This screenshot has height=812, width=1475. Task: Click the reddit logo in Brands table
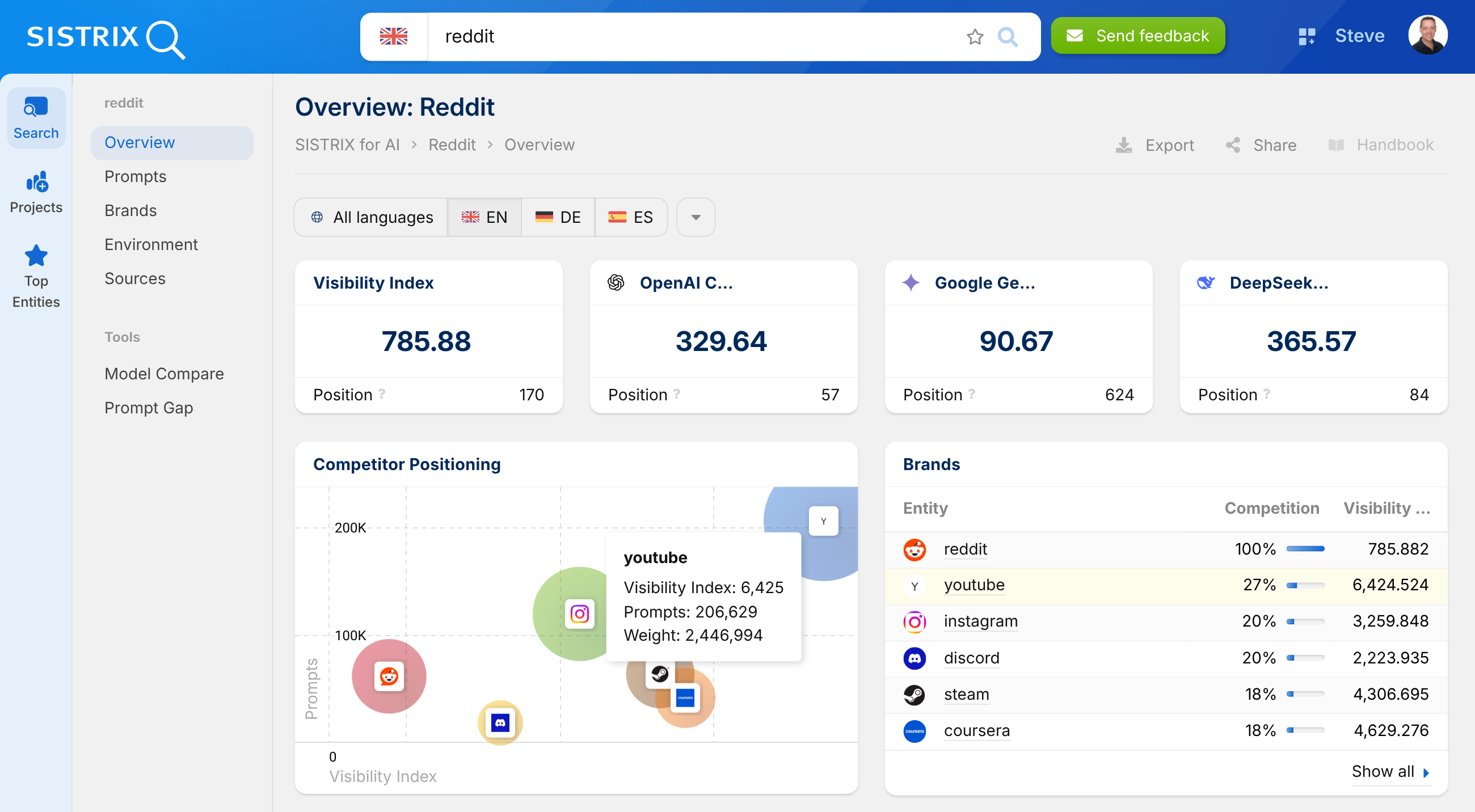pyautogui.click(x=914, y=550)
